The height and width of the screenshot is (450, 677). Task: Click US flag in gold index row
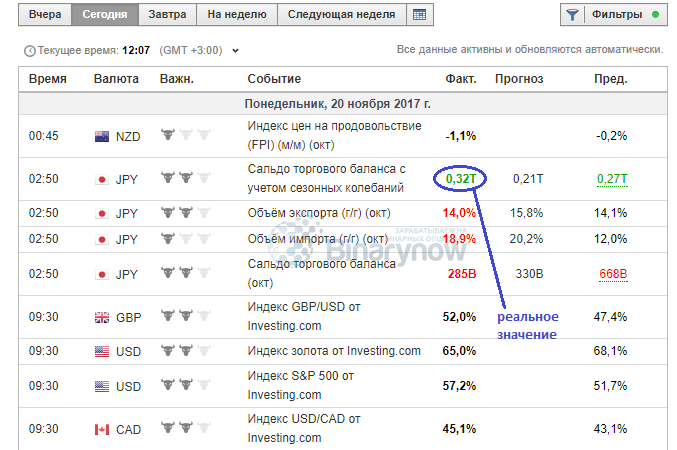pos(102,352)
